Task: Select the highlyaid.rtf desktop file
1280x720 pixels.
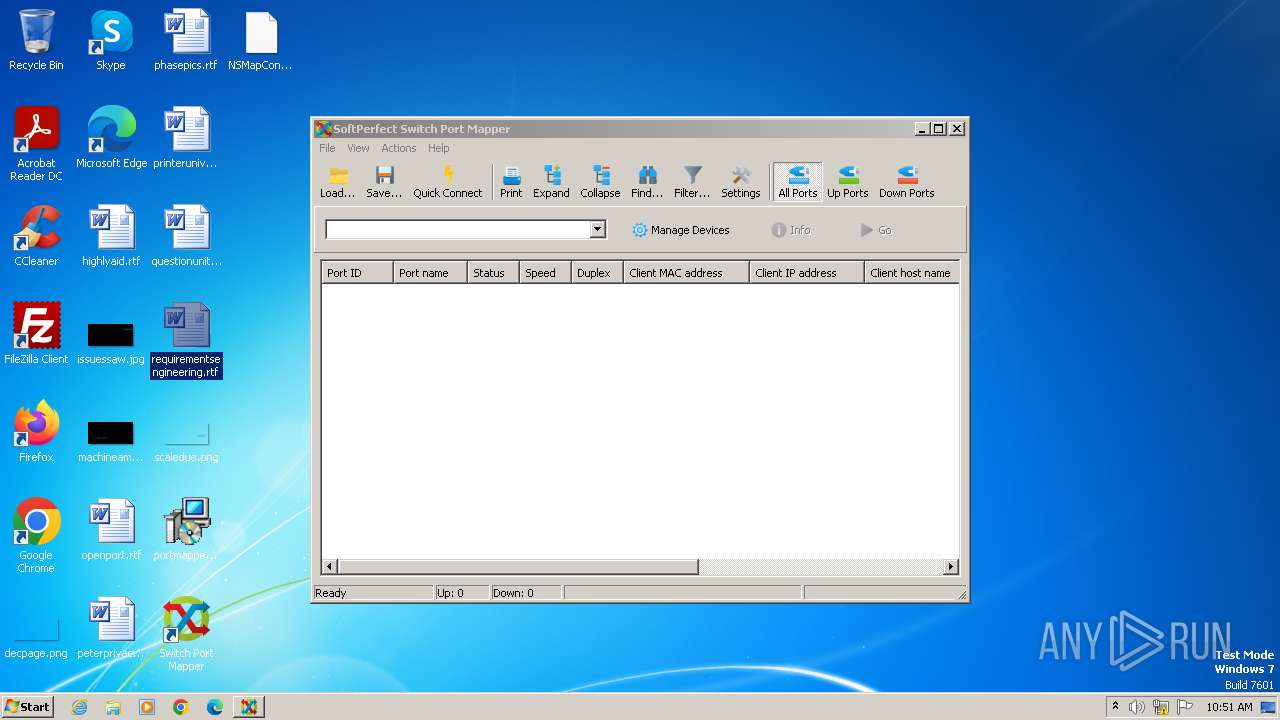Action: (x=111, y=236)
